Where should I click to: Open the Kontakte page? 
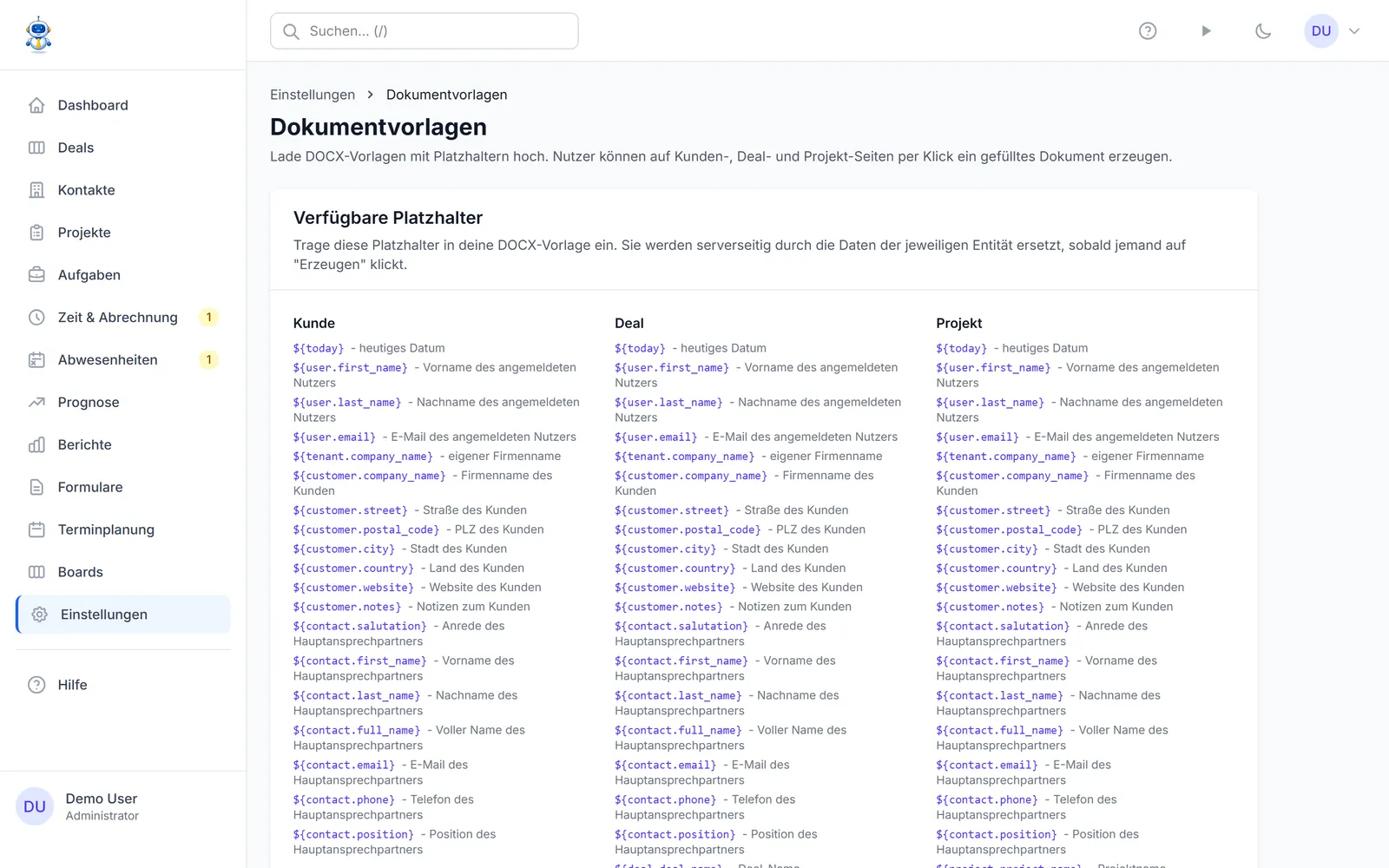(x=123, y=190)
